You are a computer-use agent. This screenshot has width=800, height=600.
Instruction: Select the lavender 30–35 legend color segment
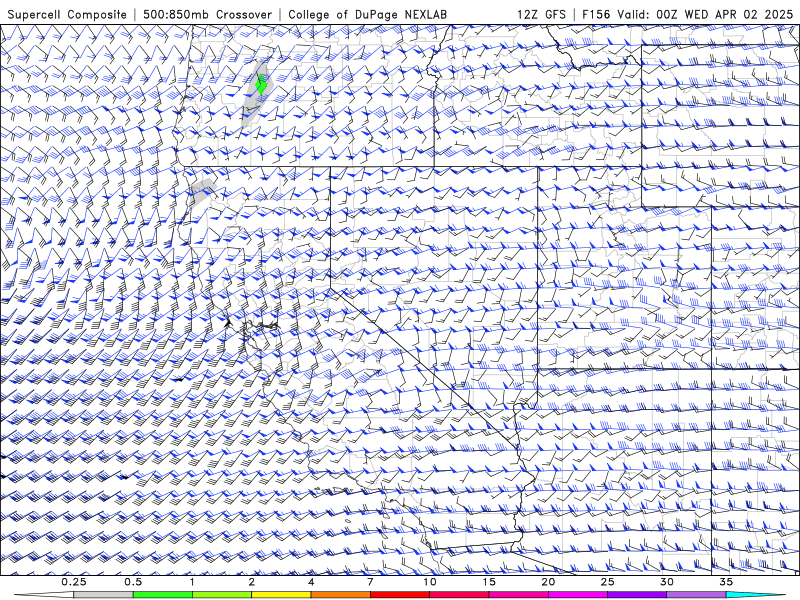pos(696,595)
